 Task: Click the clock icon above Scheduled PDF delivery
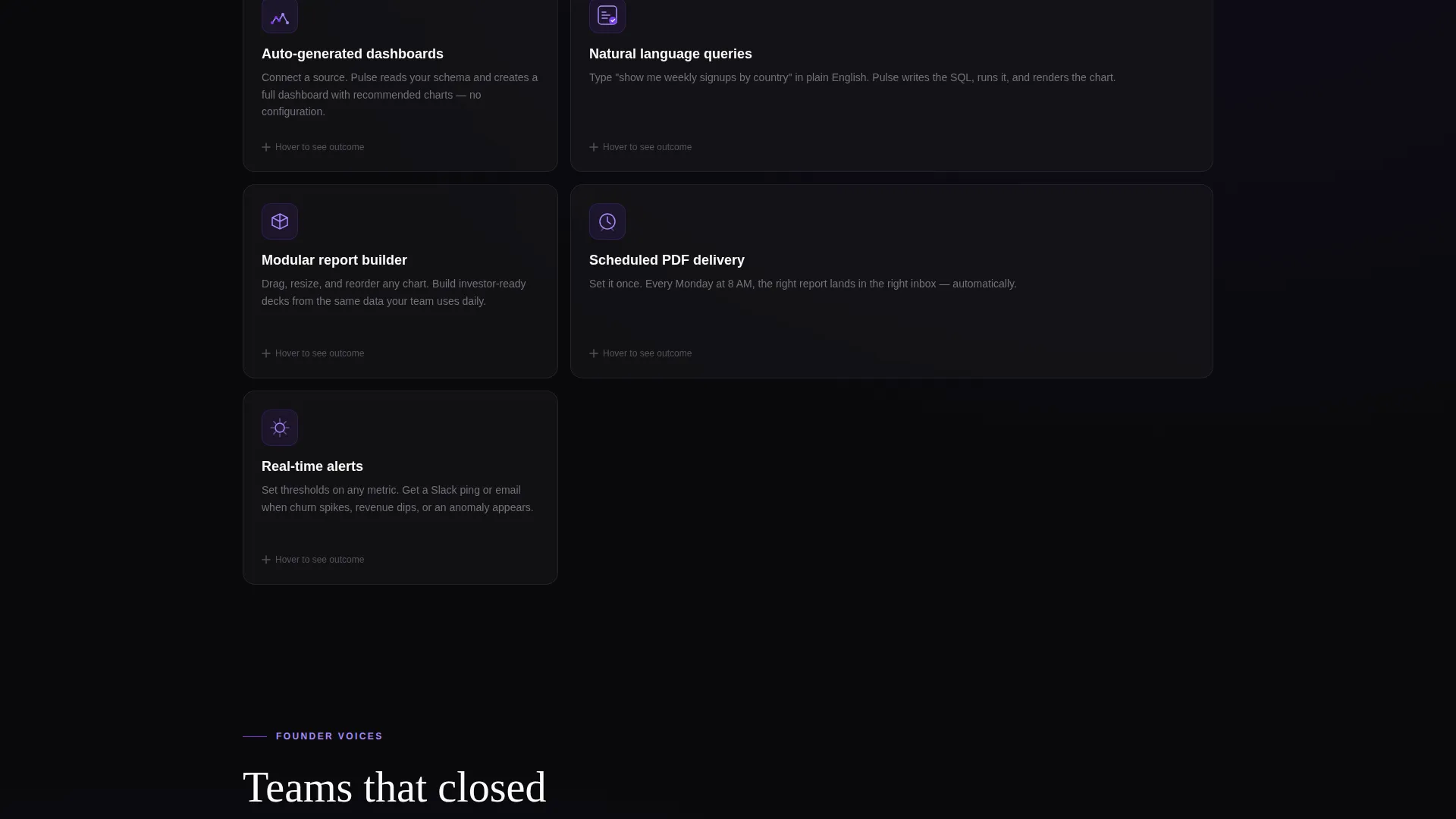pyautogui.click(x=607, y=221)
